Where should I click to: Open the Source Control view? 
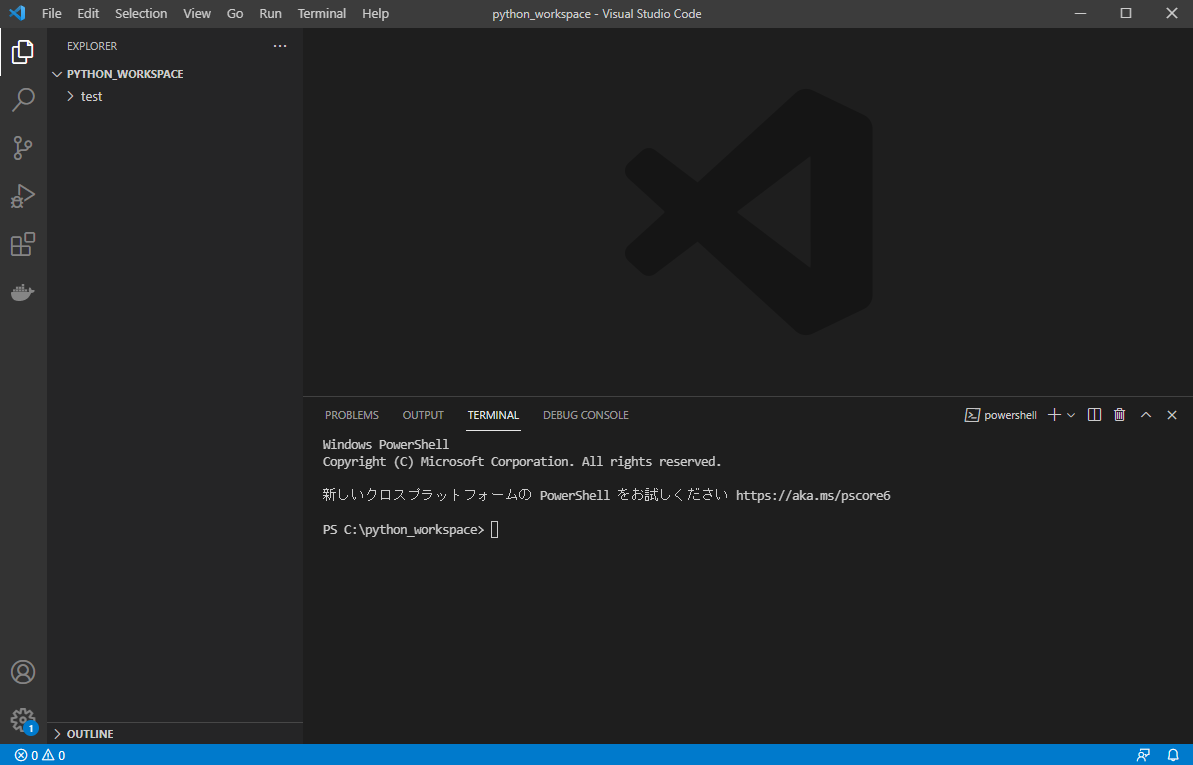[x=23, y=148]
